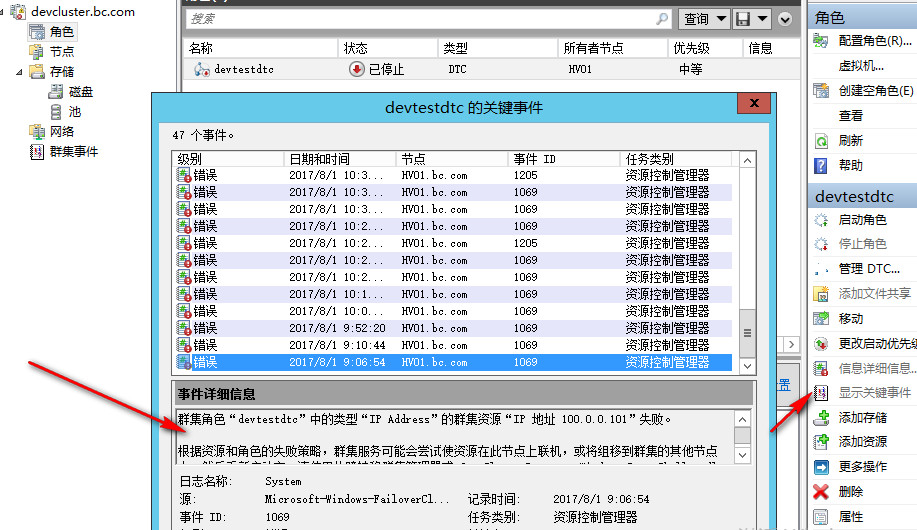
Task: Open the 网络 tree item
Action: point(61,132)
